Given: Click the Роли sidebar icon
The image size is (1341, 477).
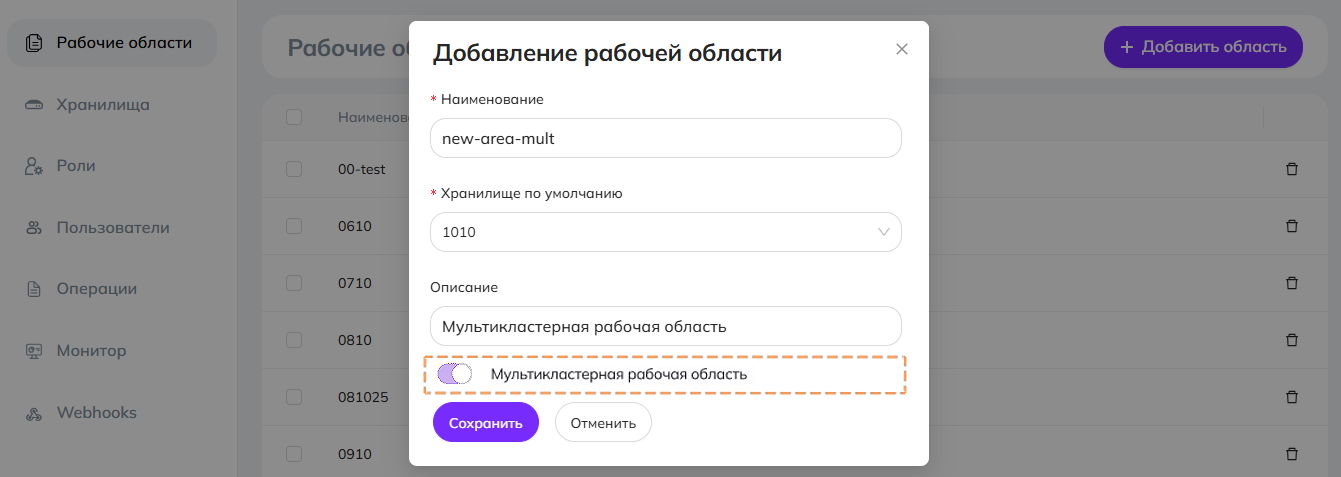Looking at the screenshot, I should (34, 166).
